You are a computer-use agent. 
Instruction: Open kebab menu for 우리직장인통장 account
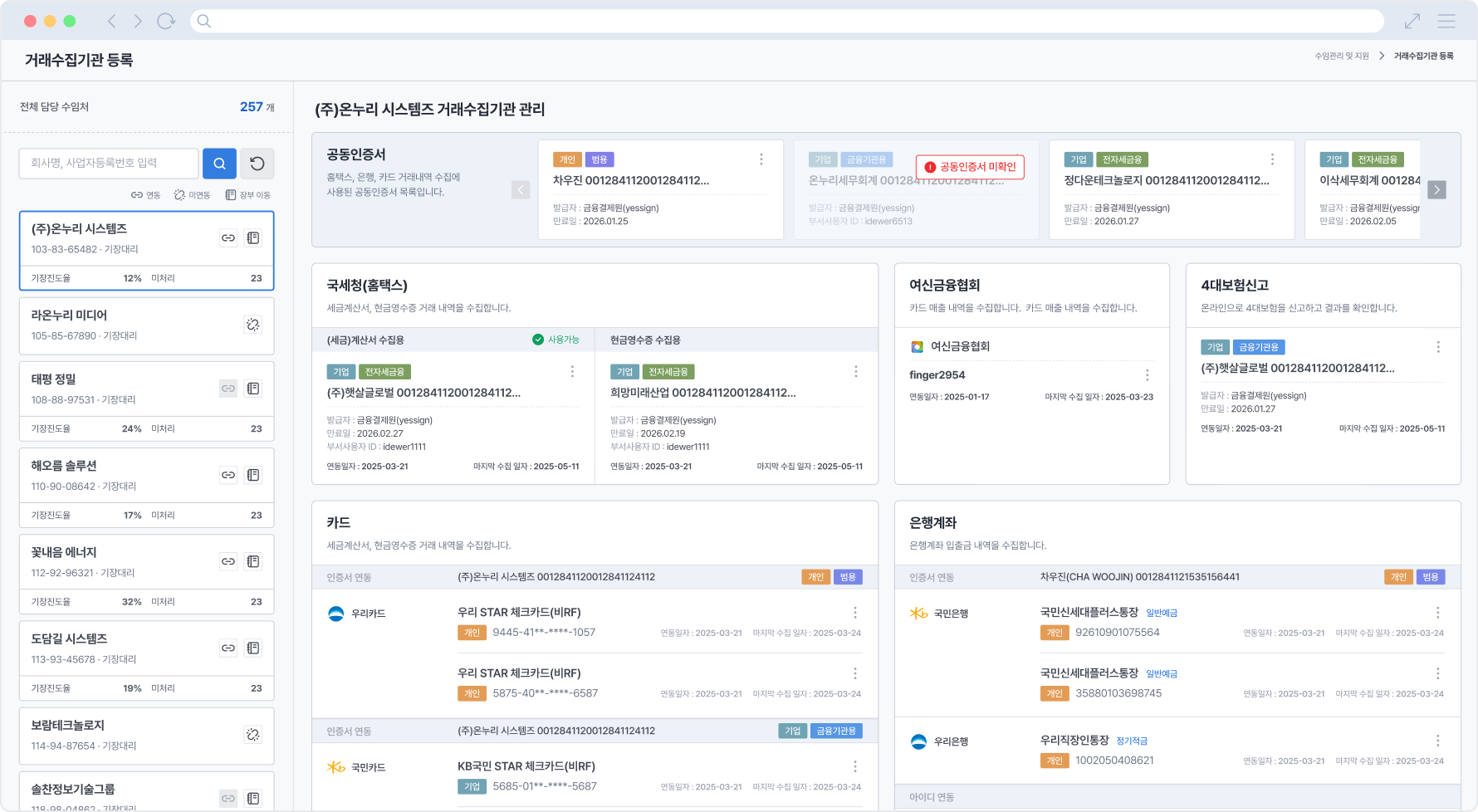pos(1438,741)
